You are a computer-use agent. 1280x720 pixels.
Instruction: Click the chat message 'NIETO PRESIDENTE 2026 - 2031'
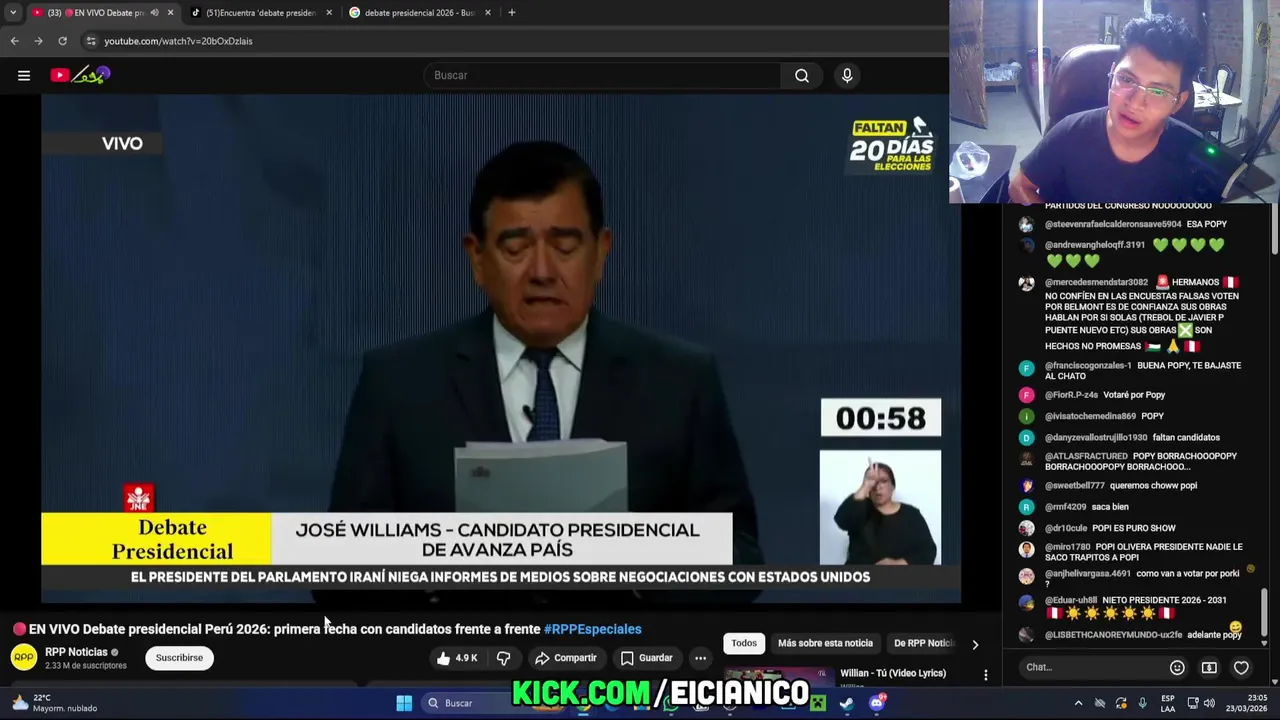[1164, 600]
